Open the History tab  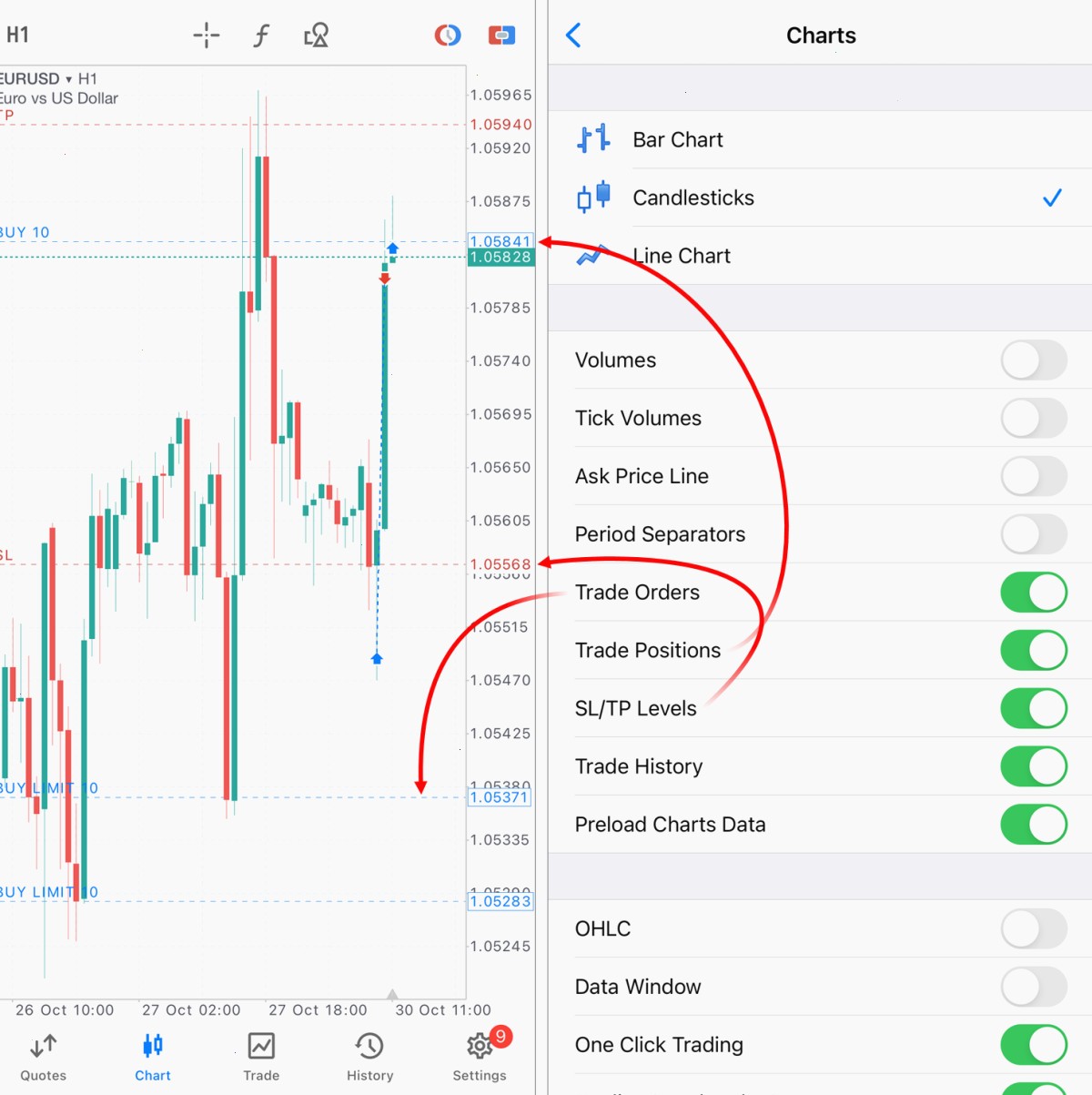pyautogui.click(x=369, y=1058)
